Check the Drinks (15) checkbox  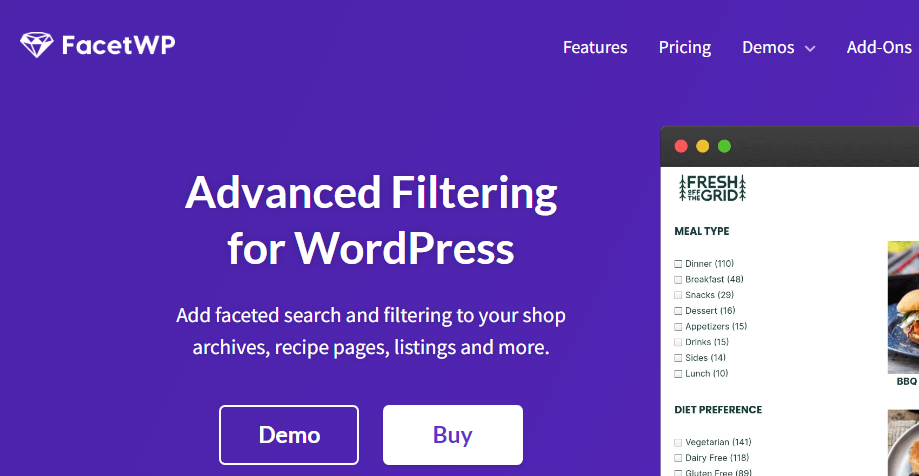pyautogui.click(x=678, y=342)
